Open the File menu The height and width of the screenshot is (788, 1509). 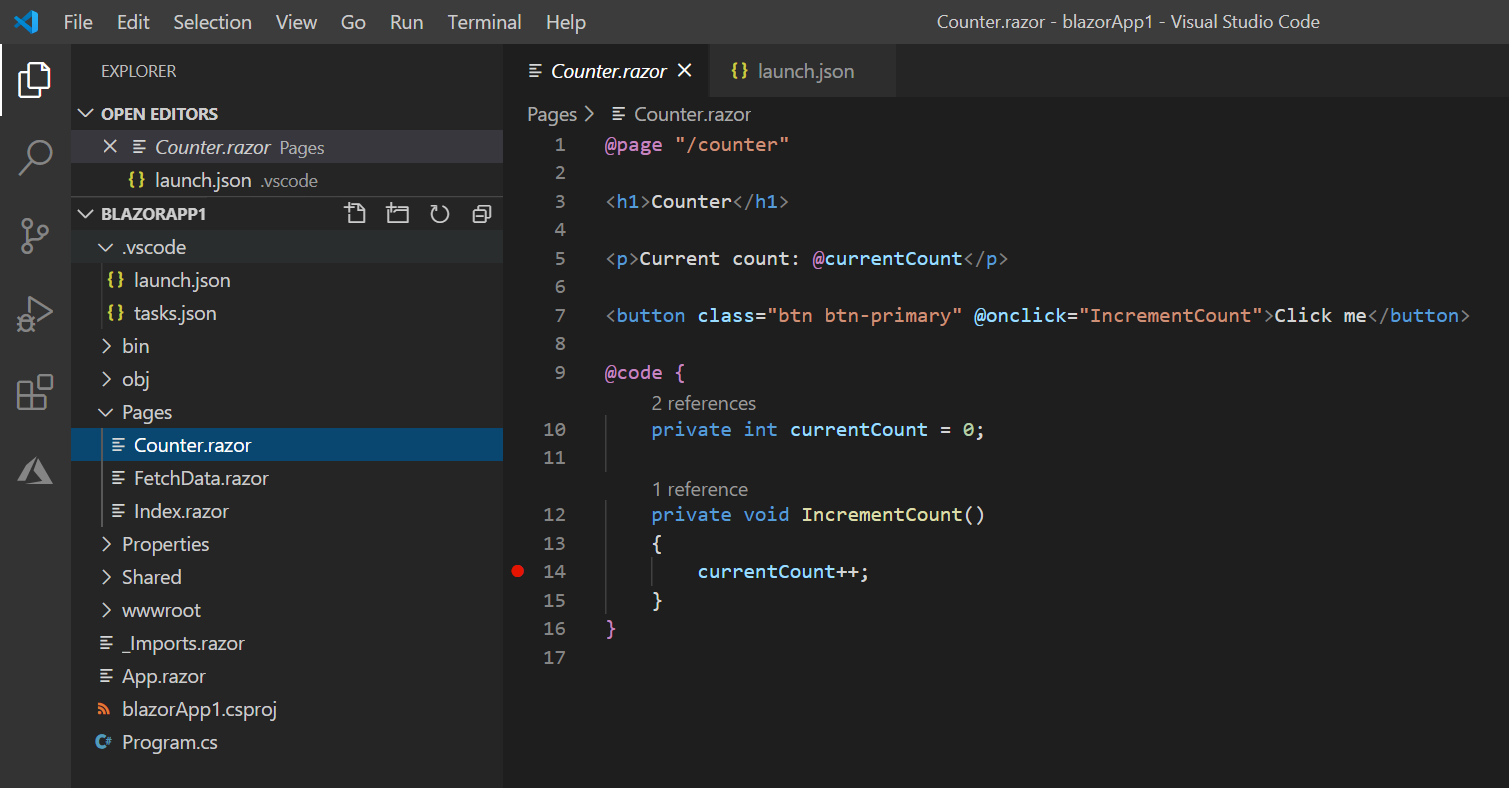[78, 22]
